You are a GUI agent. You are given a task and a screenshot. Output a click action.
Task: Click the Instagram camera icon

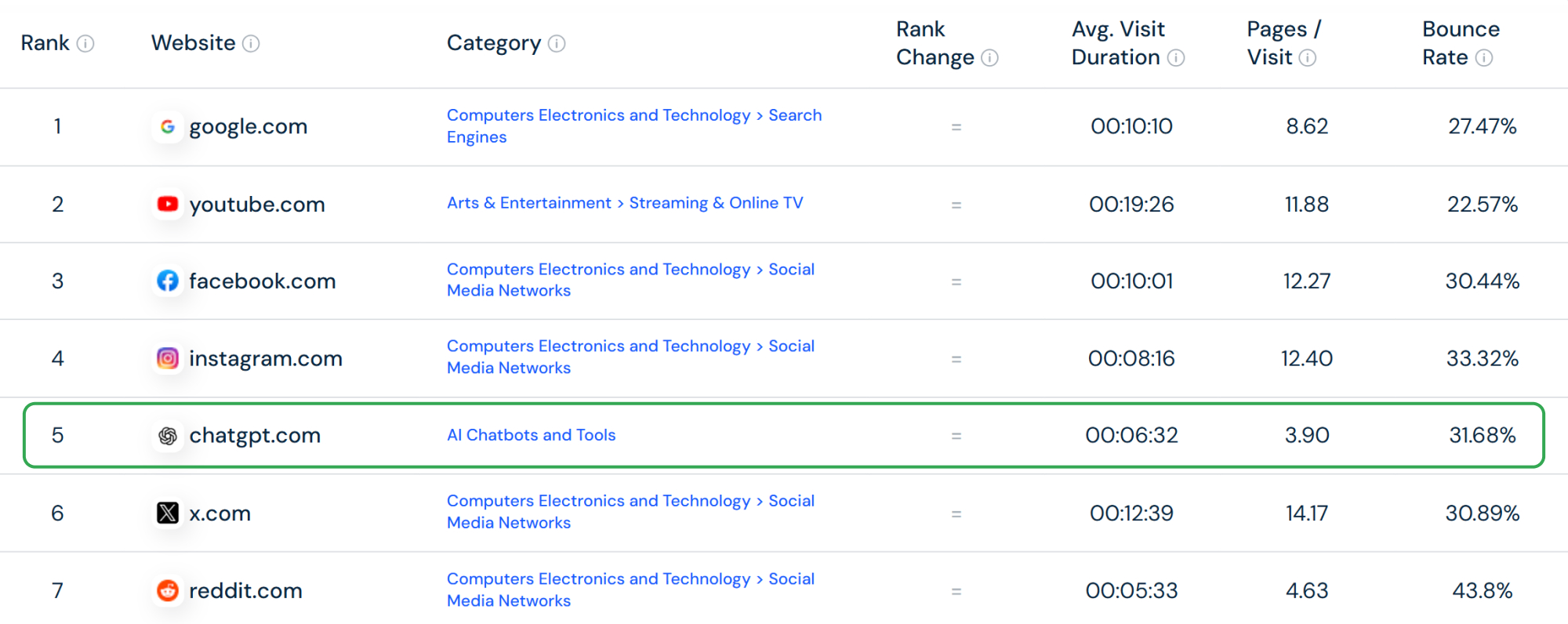168,358
